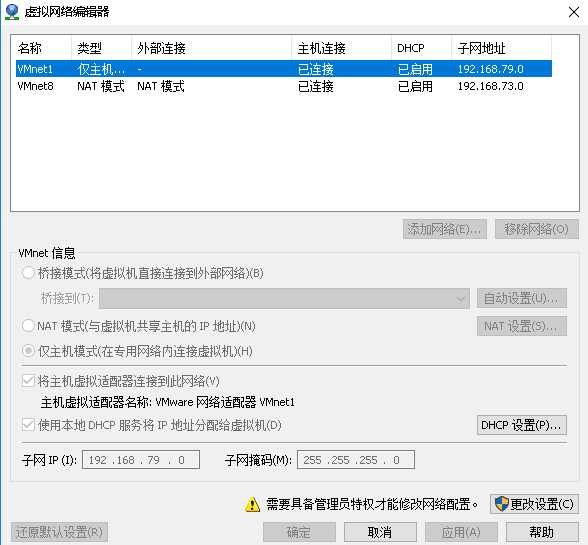Viewport: 588px width, 545px height.
Task: Click the yellow warning triangle icon
Action: [252, 504]
